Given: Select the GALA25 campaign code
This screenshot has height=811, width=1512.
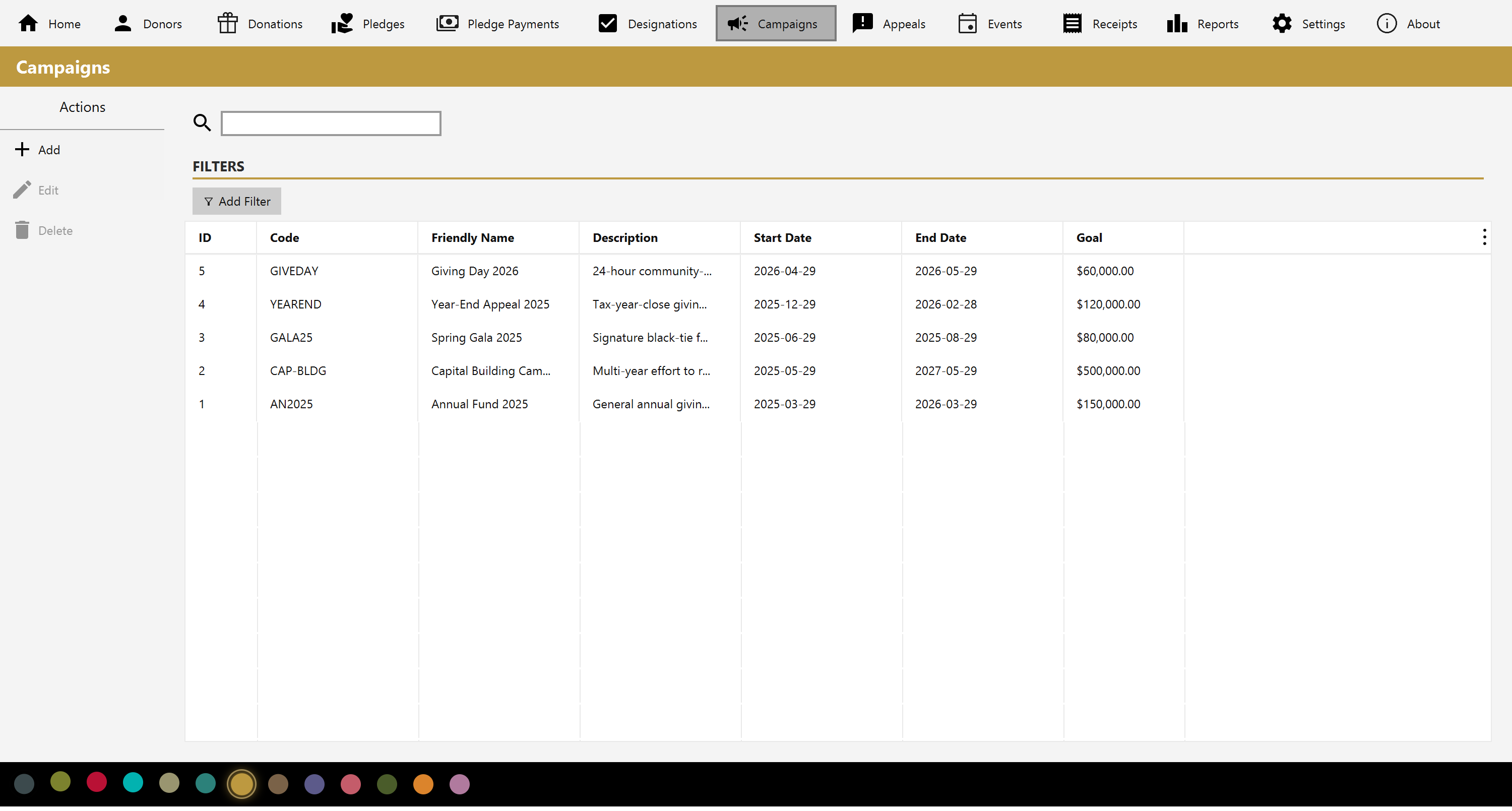Looking at the screenshot, I should coord(291,337).
